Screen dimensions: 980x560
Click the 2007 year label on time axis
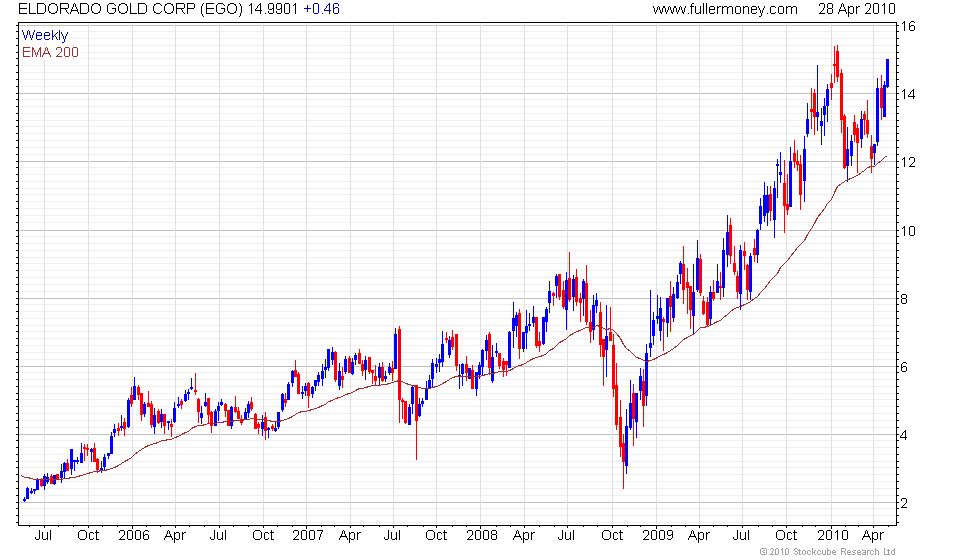[x=308, y=536]
